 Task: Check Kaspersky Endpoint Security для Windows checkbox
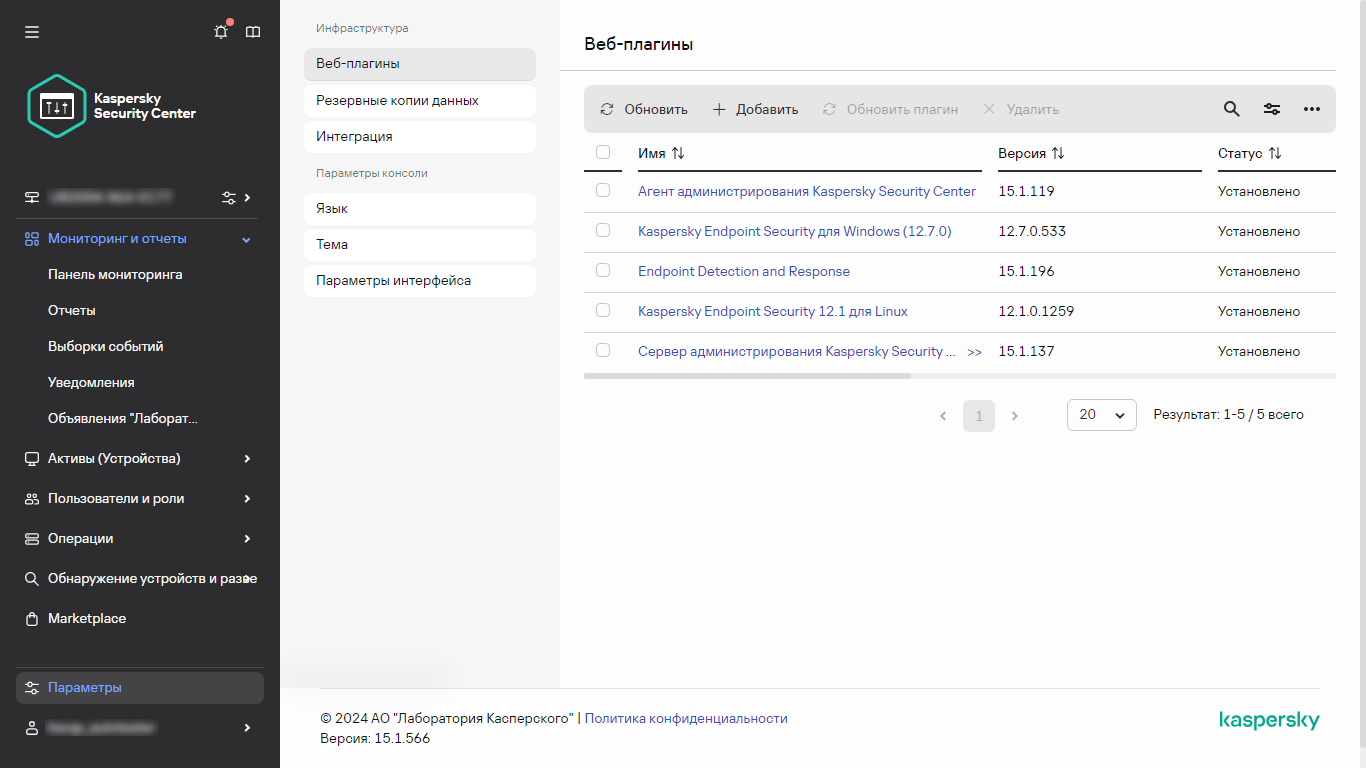coord(603,230)
